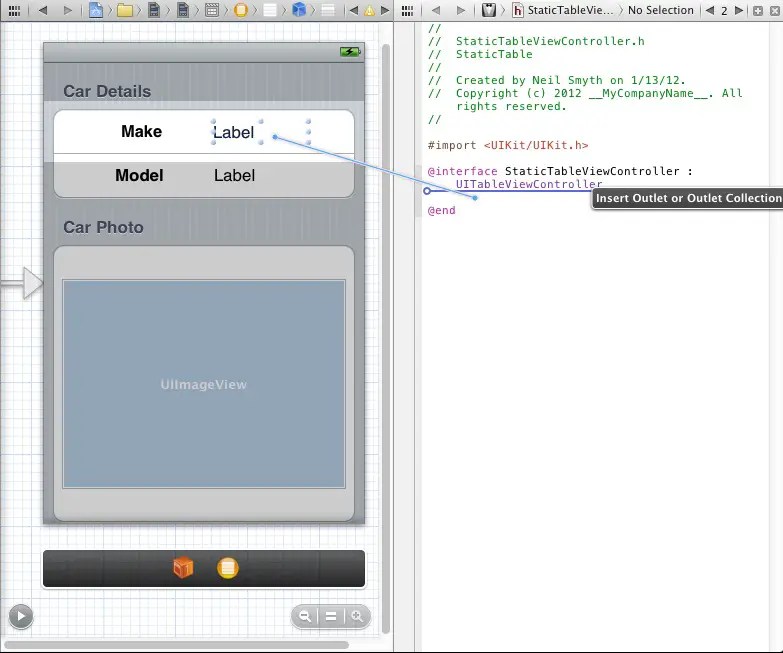Jump to next issue in storyboard
This screenshot has height=653, width=783.
click(x=385, y=10)
